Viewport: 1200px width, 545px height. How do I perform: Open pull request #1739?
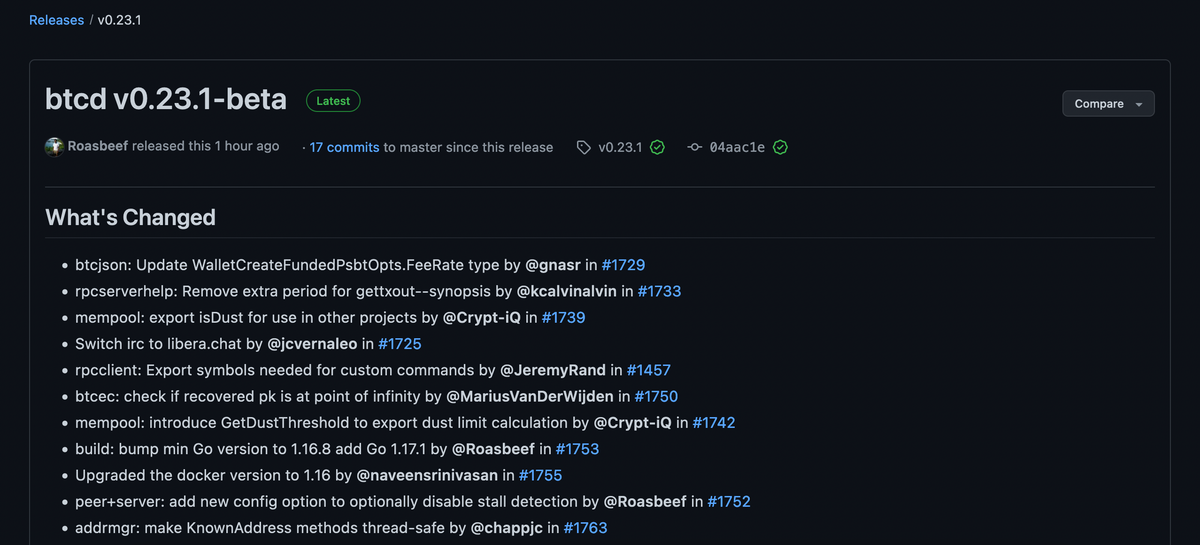click(x=563, y=317)
